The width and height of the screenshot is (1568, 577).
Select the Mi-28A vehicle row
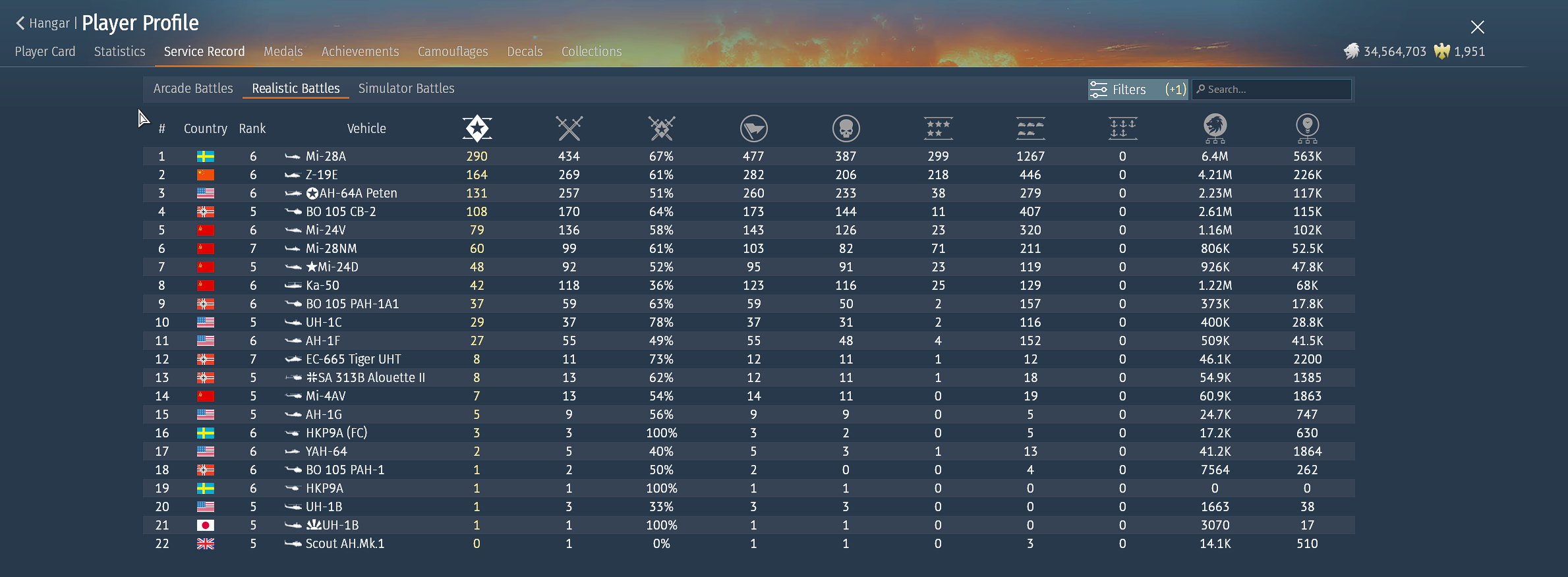326,156
